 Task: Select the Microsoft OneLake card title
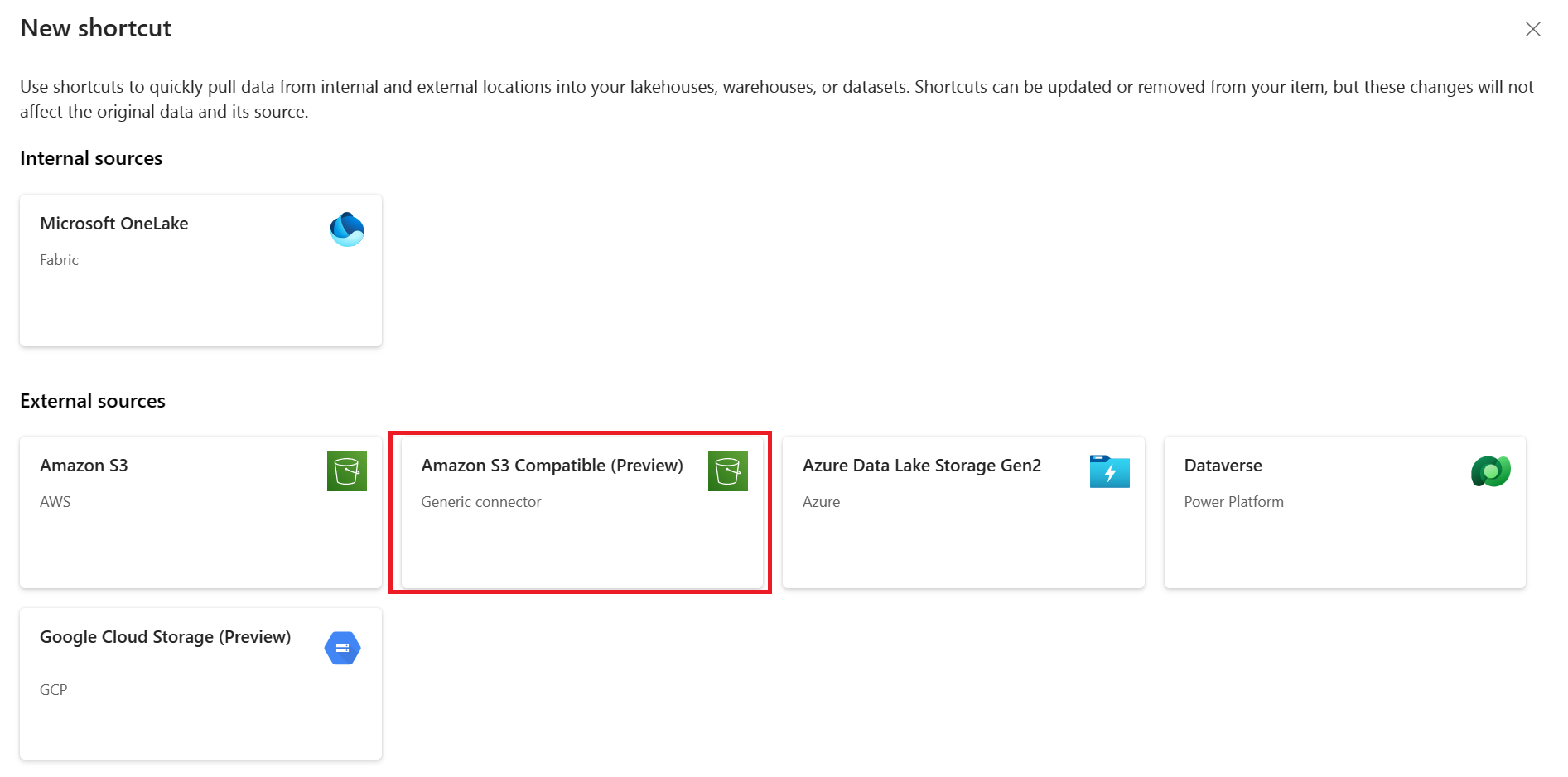pyautogui.click(x=114, y=224)
